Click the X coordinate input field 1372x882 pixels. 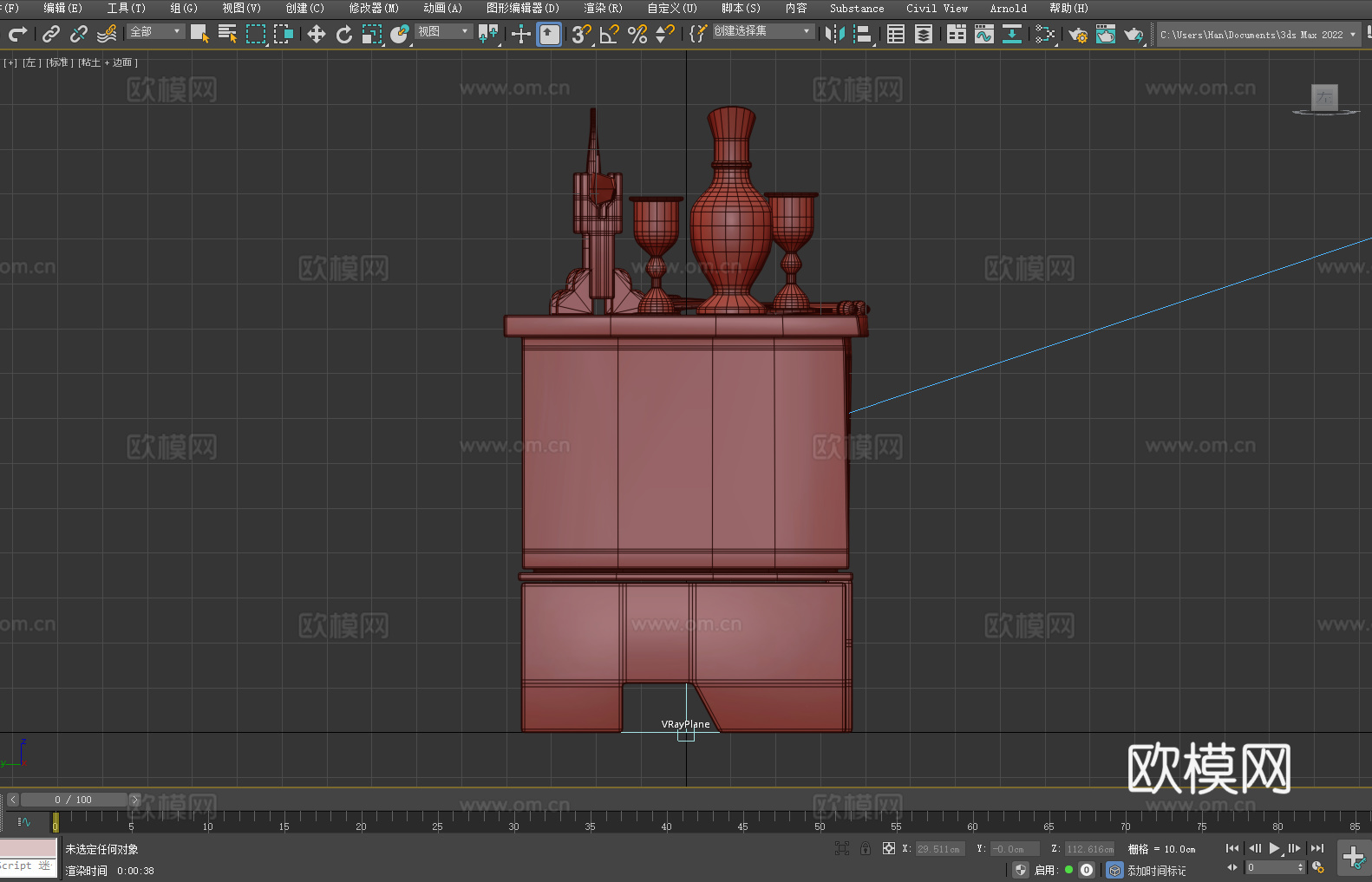[x=938, y=849]
